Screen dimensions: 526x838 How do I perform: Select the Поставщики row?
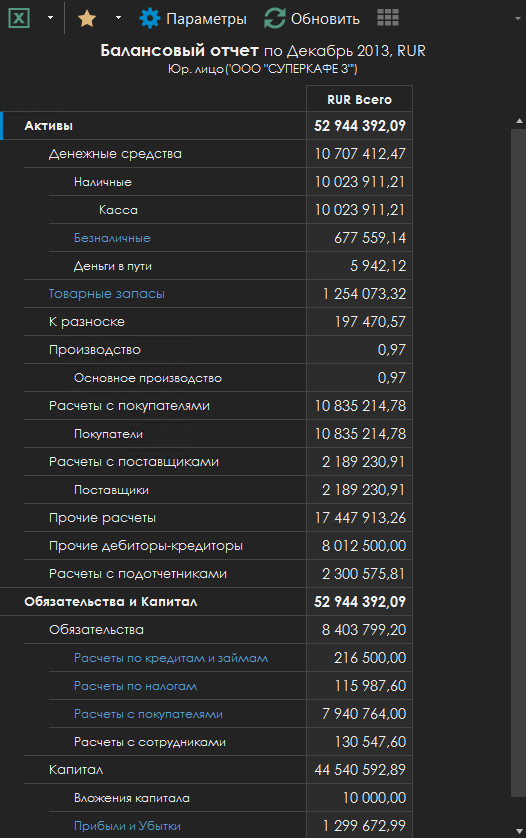[230, 490]
